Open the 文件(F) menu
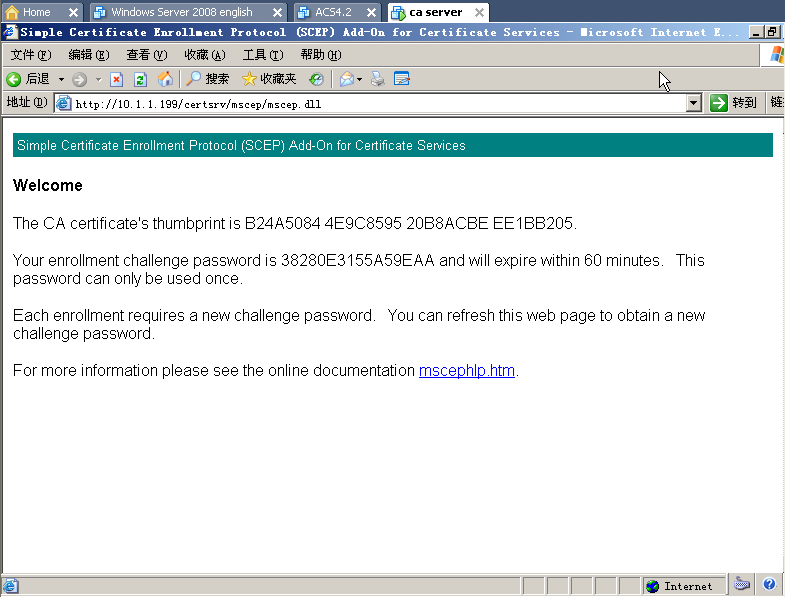 31,55
